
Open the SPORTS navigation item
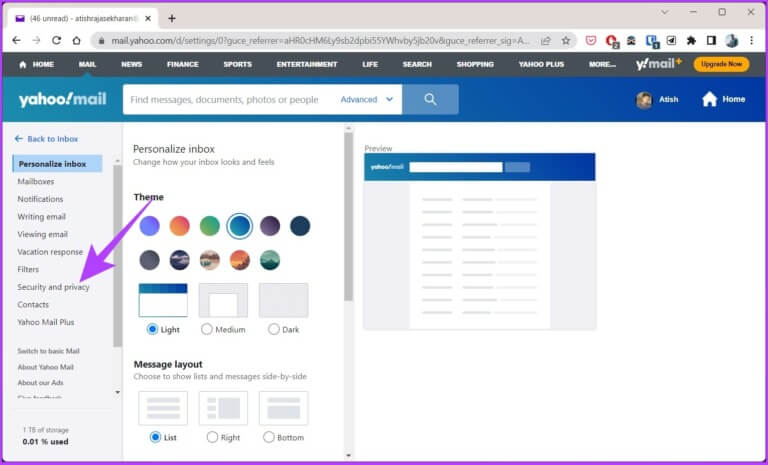point(237,64)
